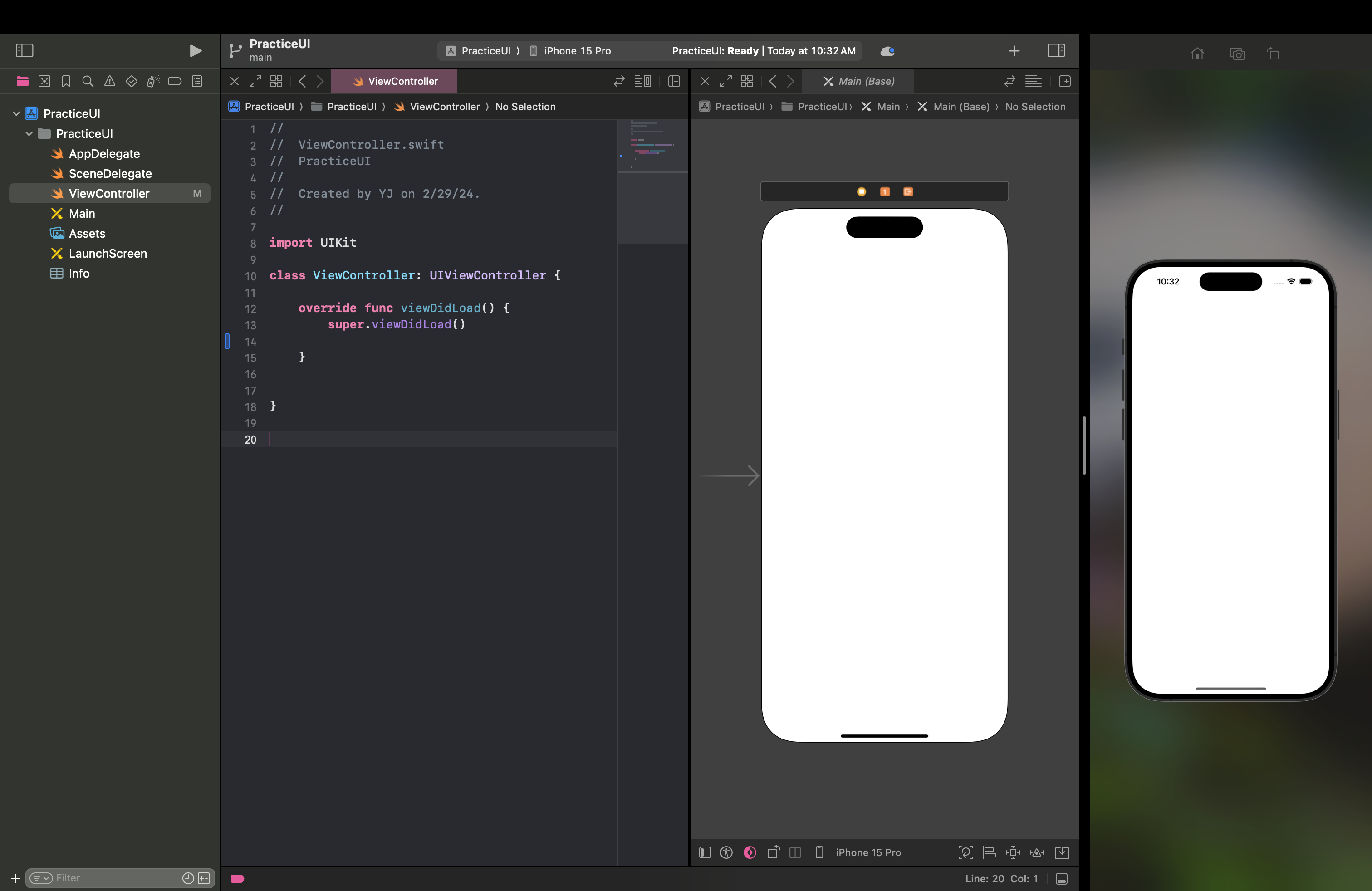The image size is (1372, 891).
Task: Click the Library plus button in toolbar
Action: pos(1014,51)
